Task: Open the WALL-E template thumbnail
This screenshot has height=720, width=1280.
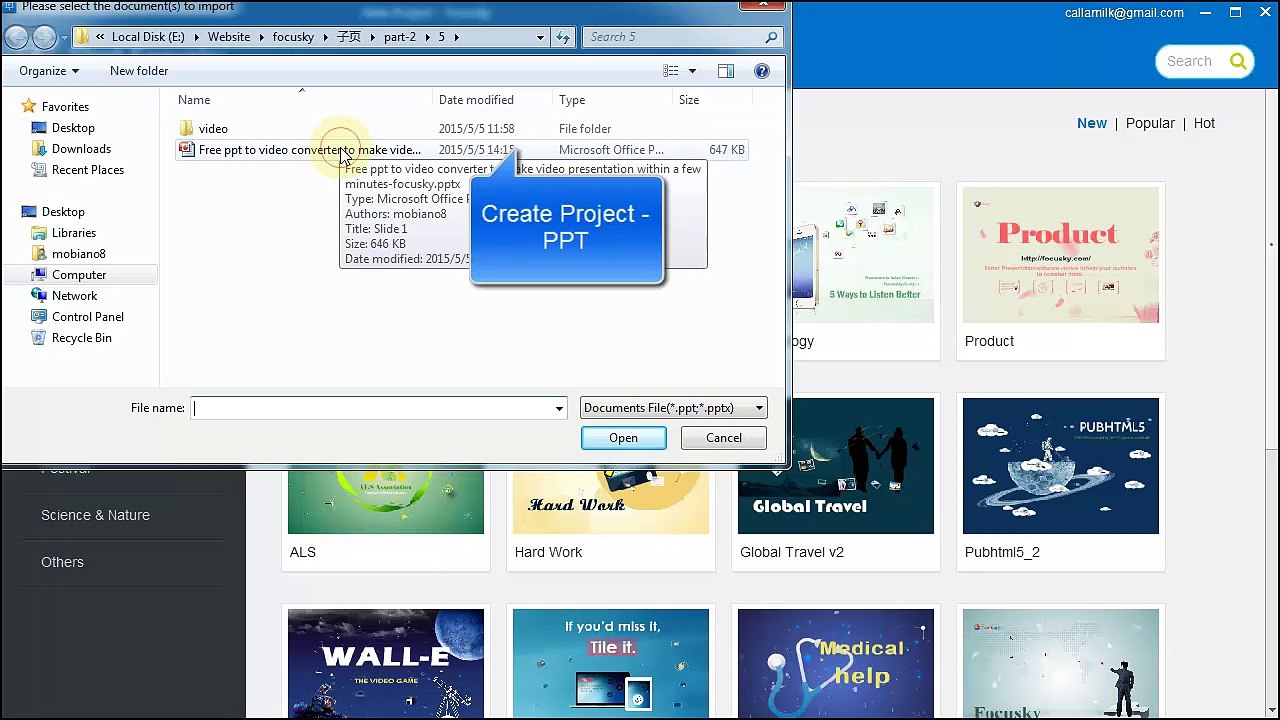Action: pyautogui.click(x=386, y=664)
